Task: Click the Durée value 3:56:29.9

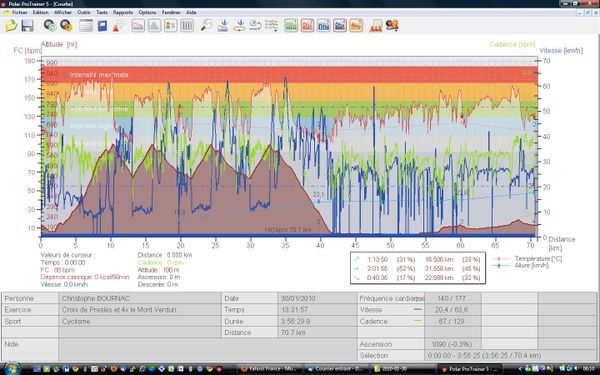Action: point(317,321)
